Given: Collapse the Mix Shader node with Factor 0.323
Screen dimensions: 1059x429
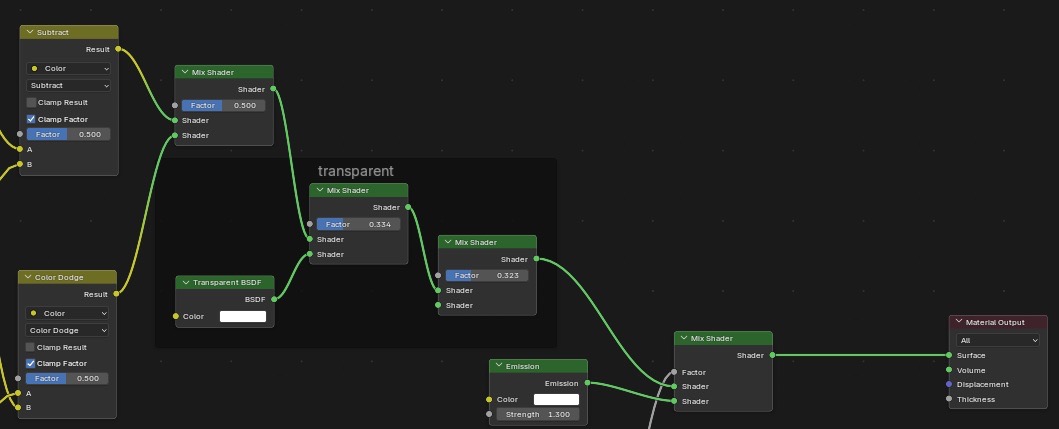Looking at the screenshot, I should [x=448, y=242].
